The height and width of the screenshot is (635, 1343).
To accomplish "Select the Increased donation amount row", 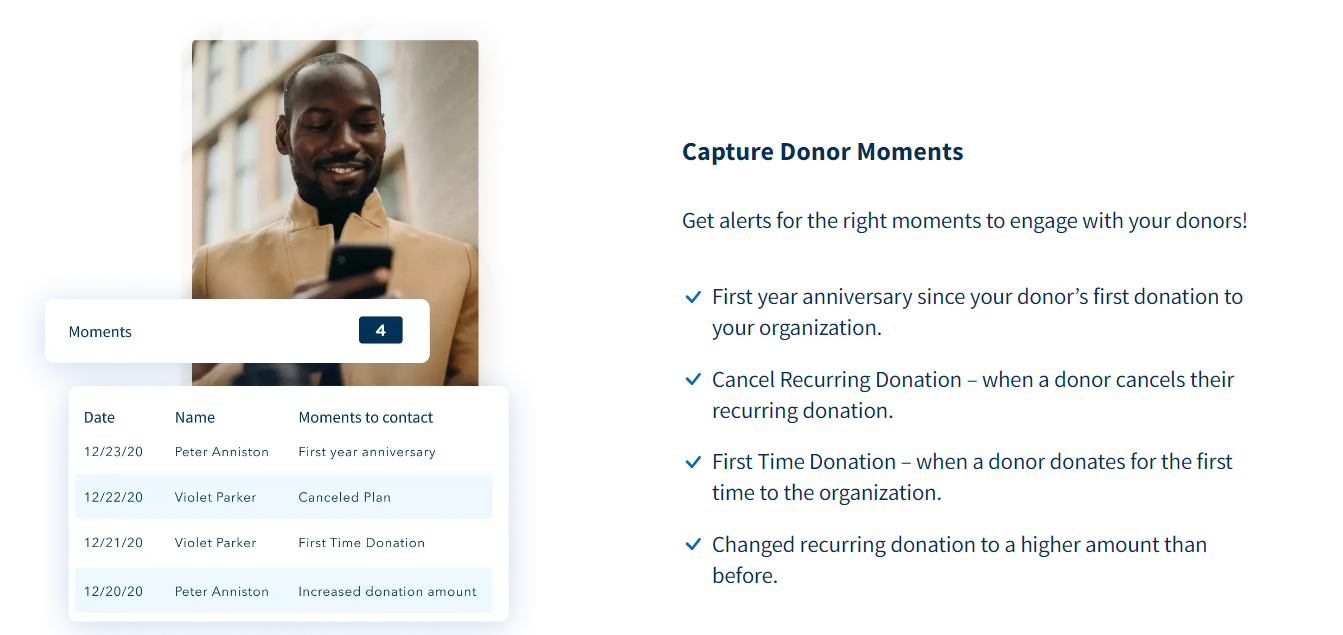I will tap(284, 591).
